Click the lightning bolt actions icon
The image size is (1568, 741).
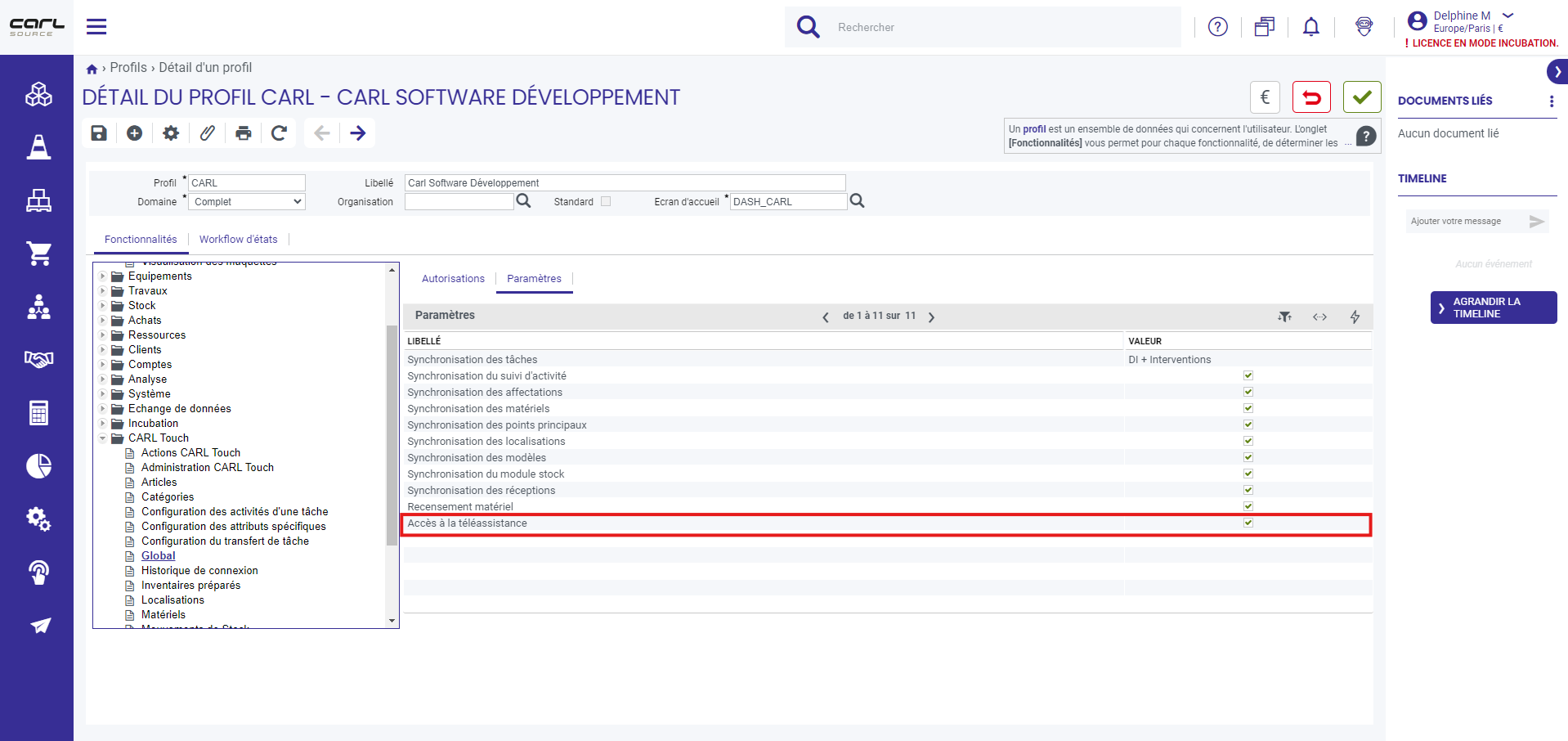pyautogui.click(x=1355, y=317)
